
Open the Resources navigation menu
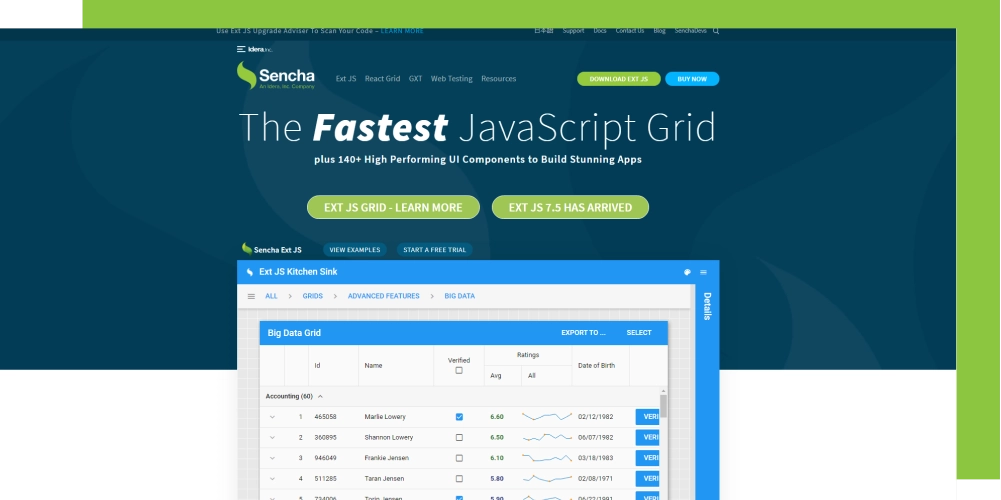498,79
